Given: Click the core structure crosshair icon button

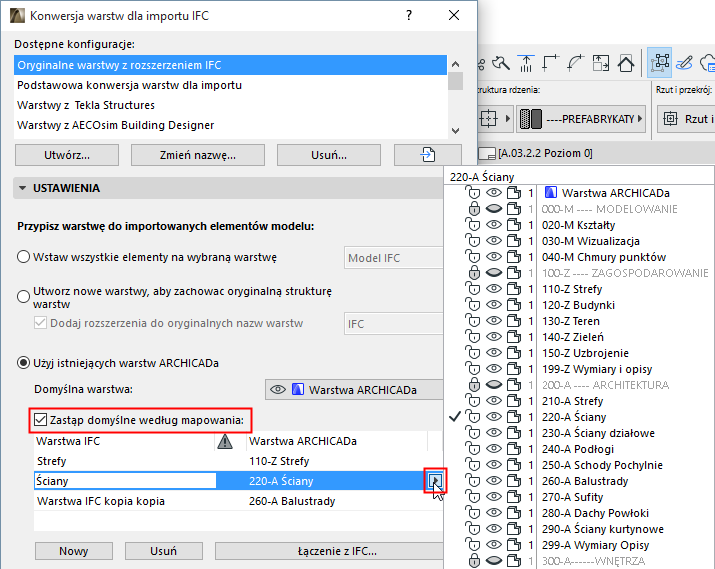Looking at the screenshot, I should [488, 119].
